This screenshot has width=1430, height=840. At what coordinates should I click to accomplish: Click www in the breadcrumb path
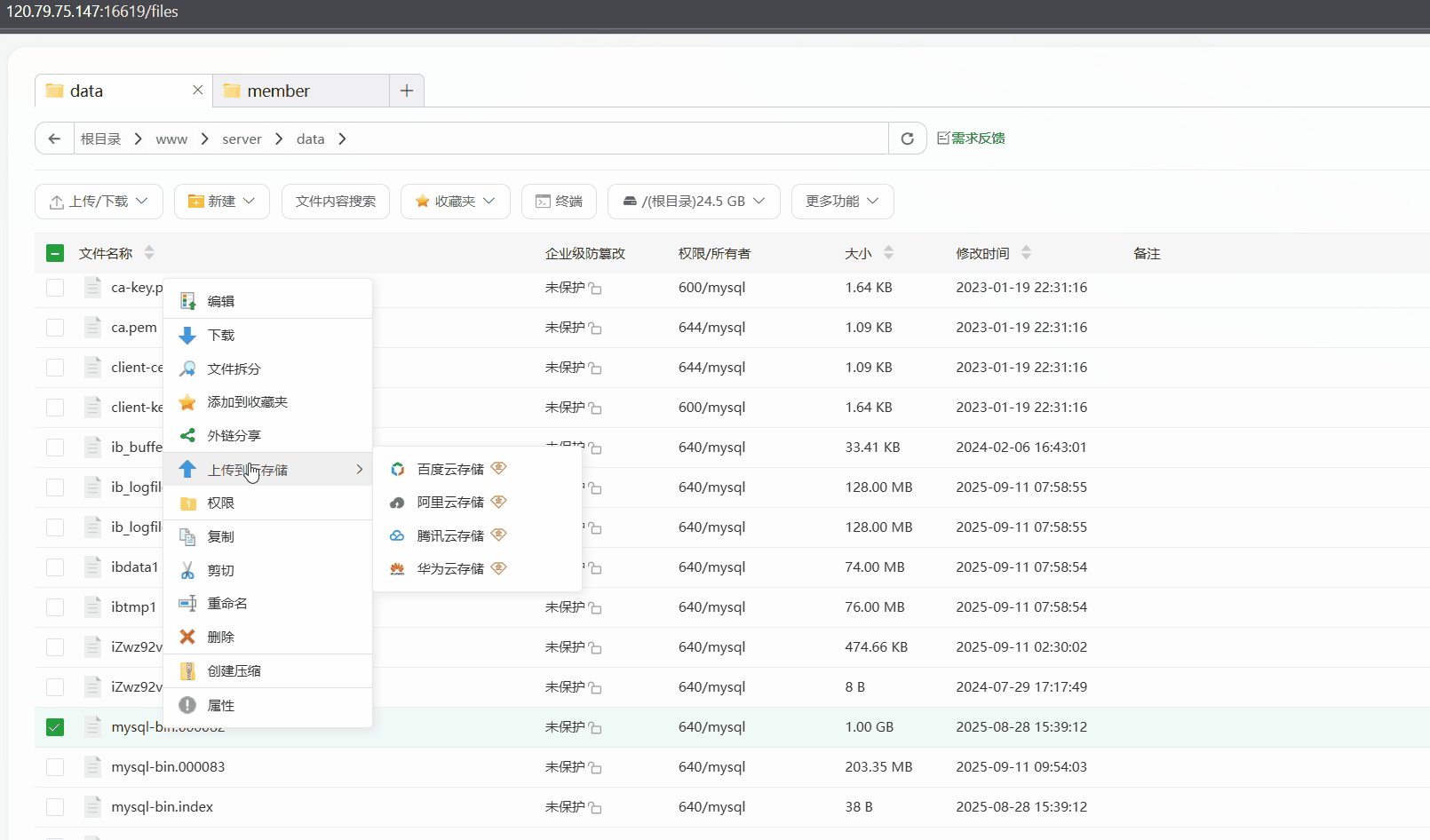coord(171,139)
